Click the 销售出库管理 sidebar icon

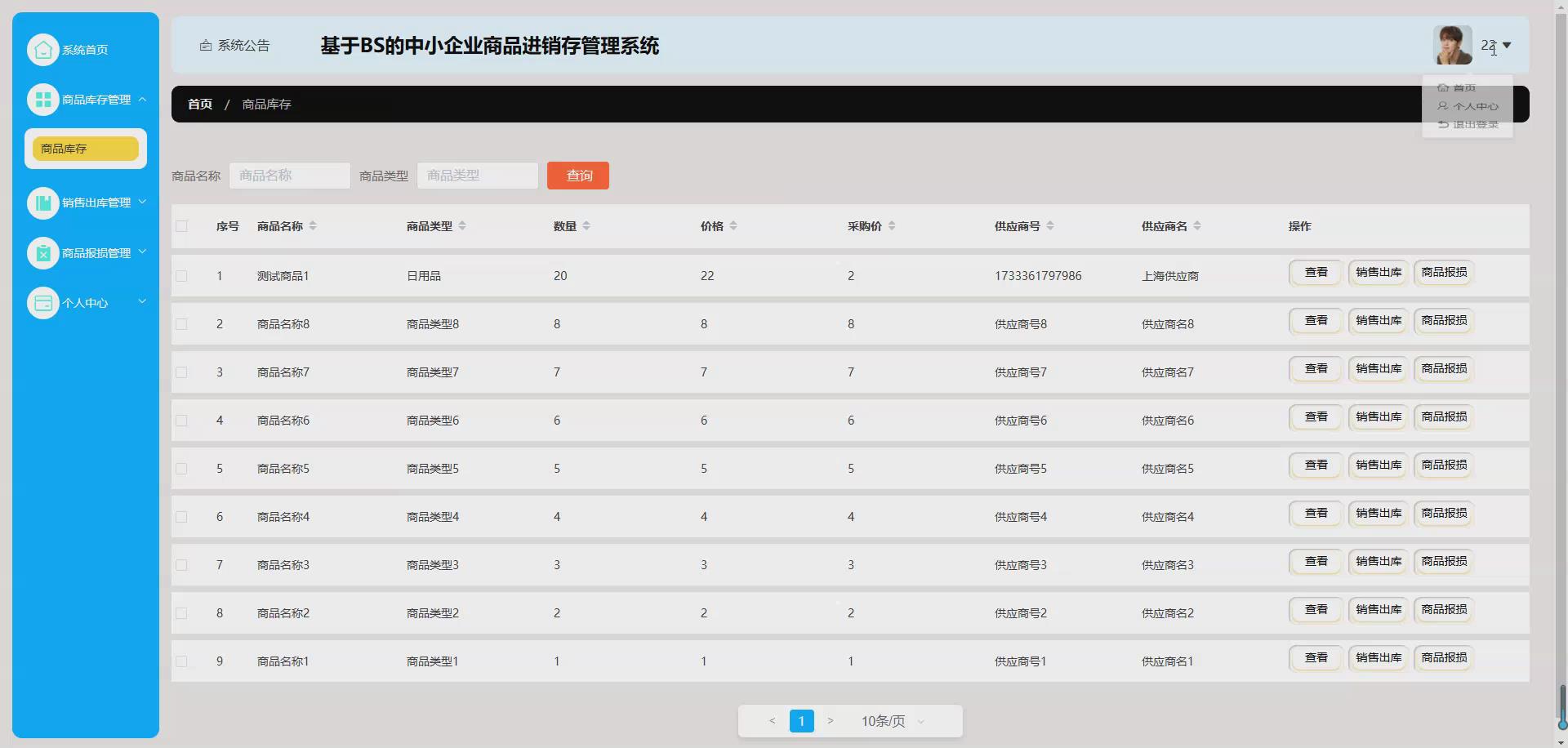(43, 203)
